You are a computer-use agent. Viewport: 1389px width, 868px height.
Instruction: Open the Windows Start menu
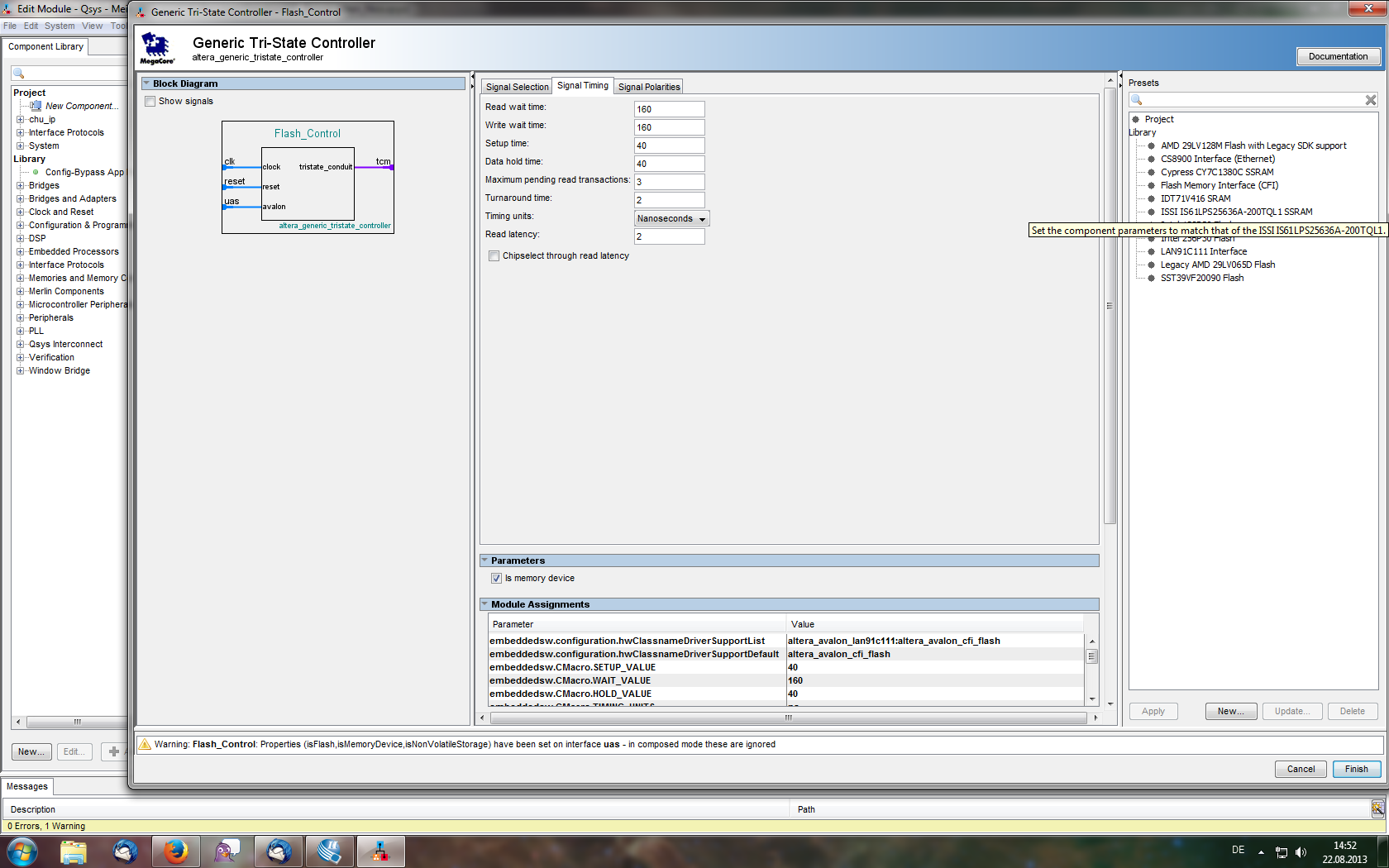click(x=22, y=851)
